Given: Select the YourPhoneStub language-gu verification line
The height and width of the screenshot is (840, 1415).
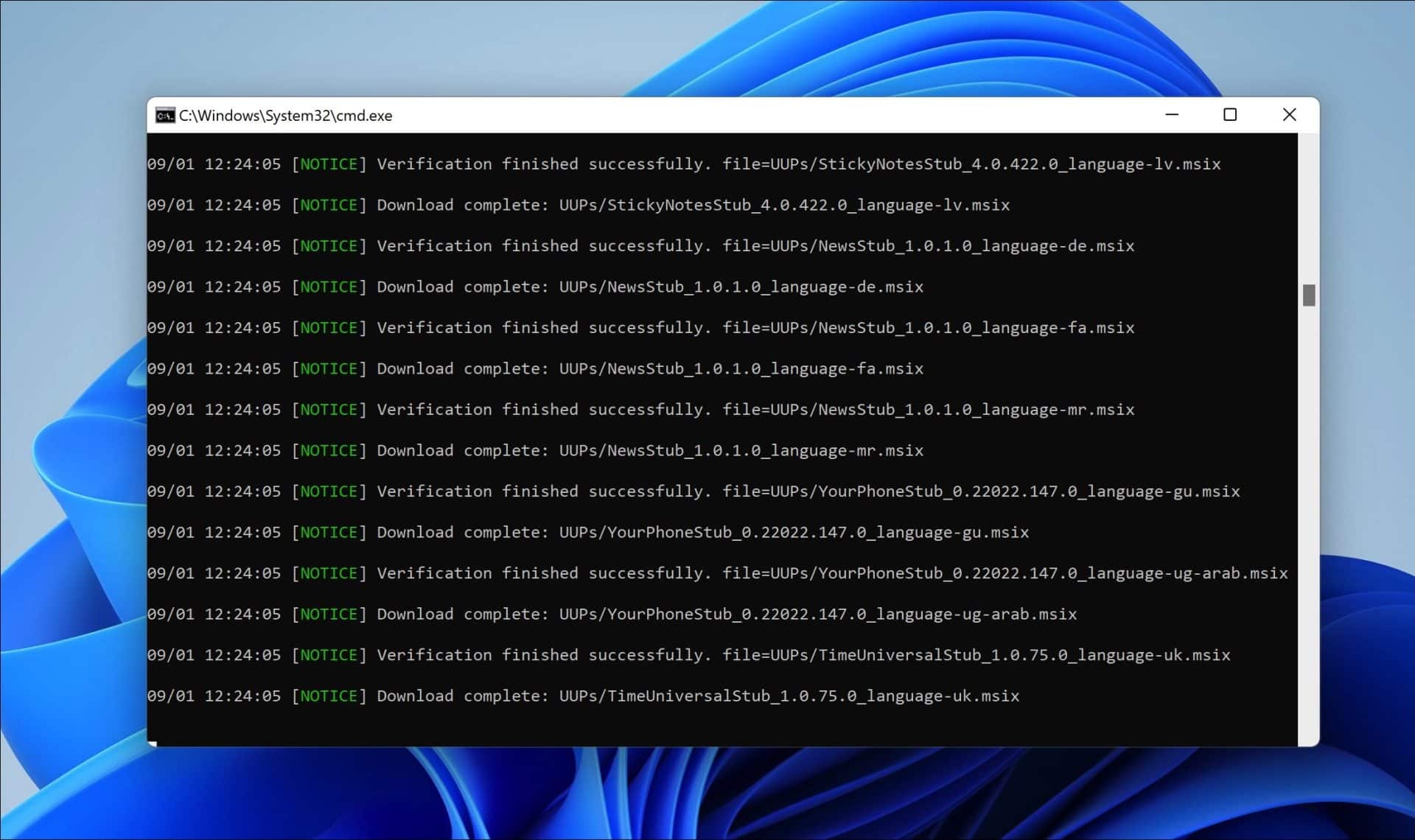Looking at the screenshot, I should (x=693, y=491).
